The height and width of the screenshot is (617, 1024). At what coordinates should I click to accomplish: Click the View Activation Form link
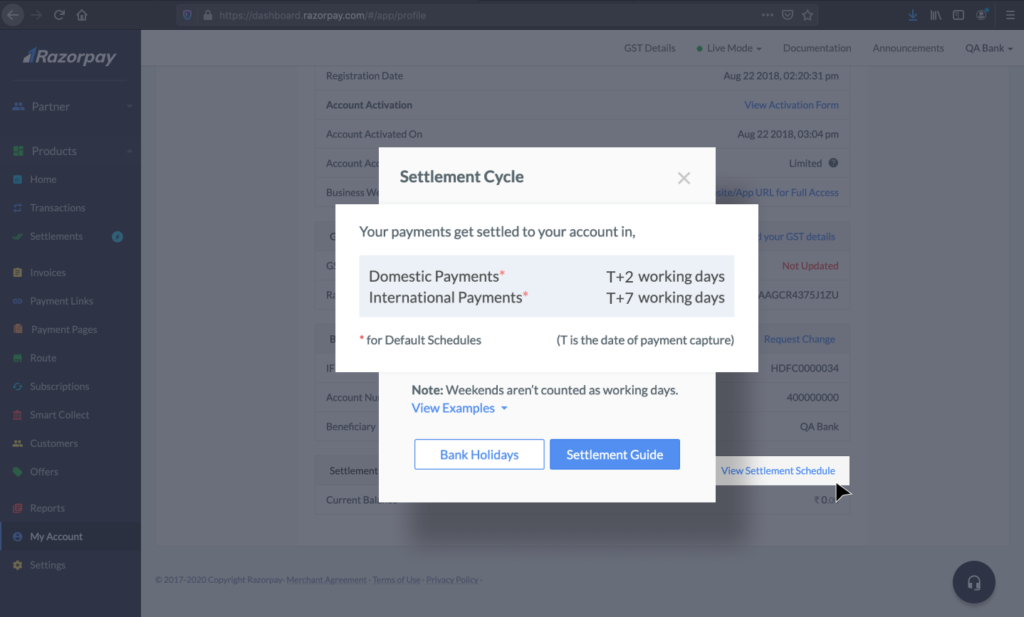click(792, 105)
